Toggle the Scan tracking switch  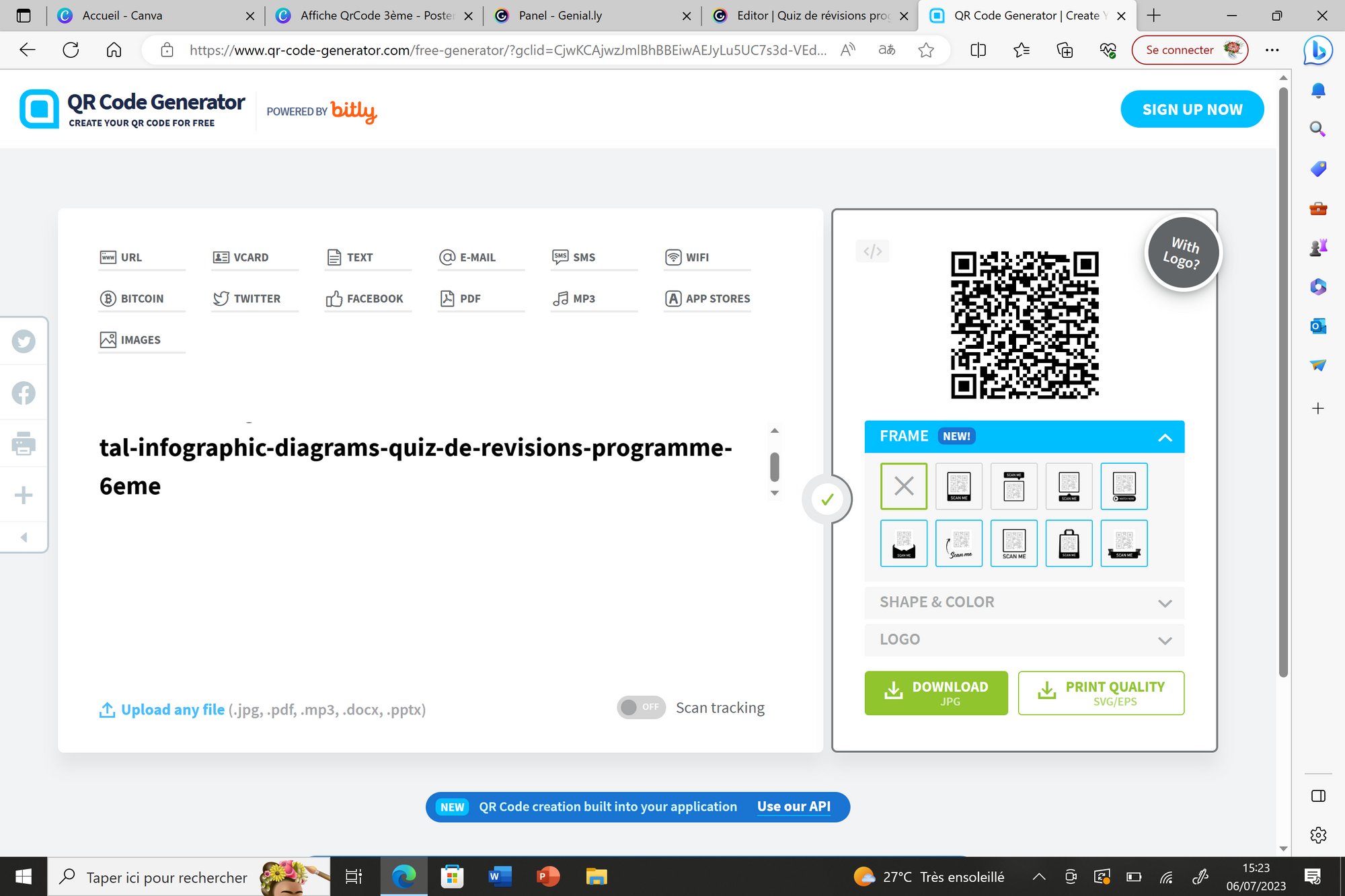(641, 707)
